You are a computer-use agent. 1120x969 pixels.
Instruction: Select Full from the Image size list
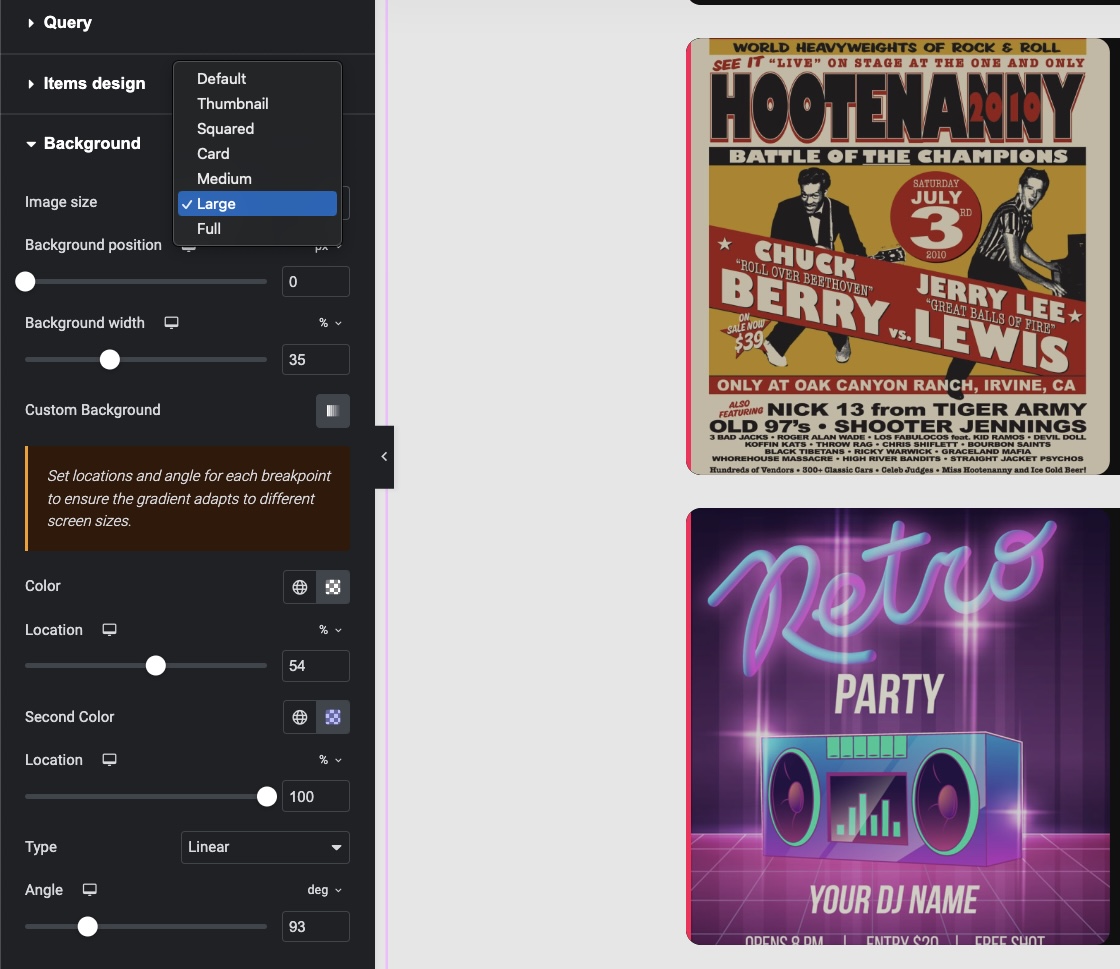(x=208, y=228)
